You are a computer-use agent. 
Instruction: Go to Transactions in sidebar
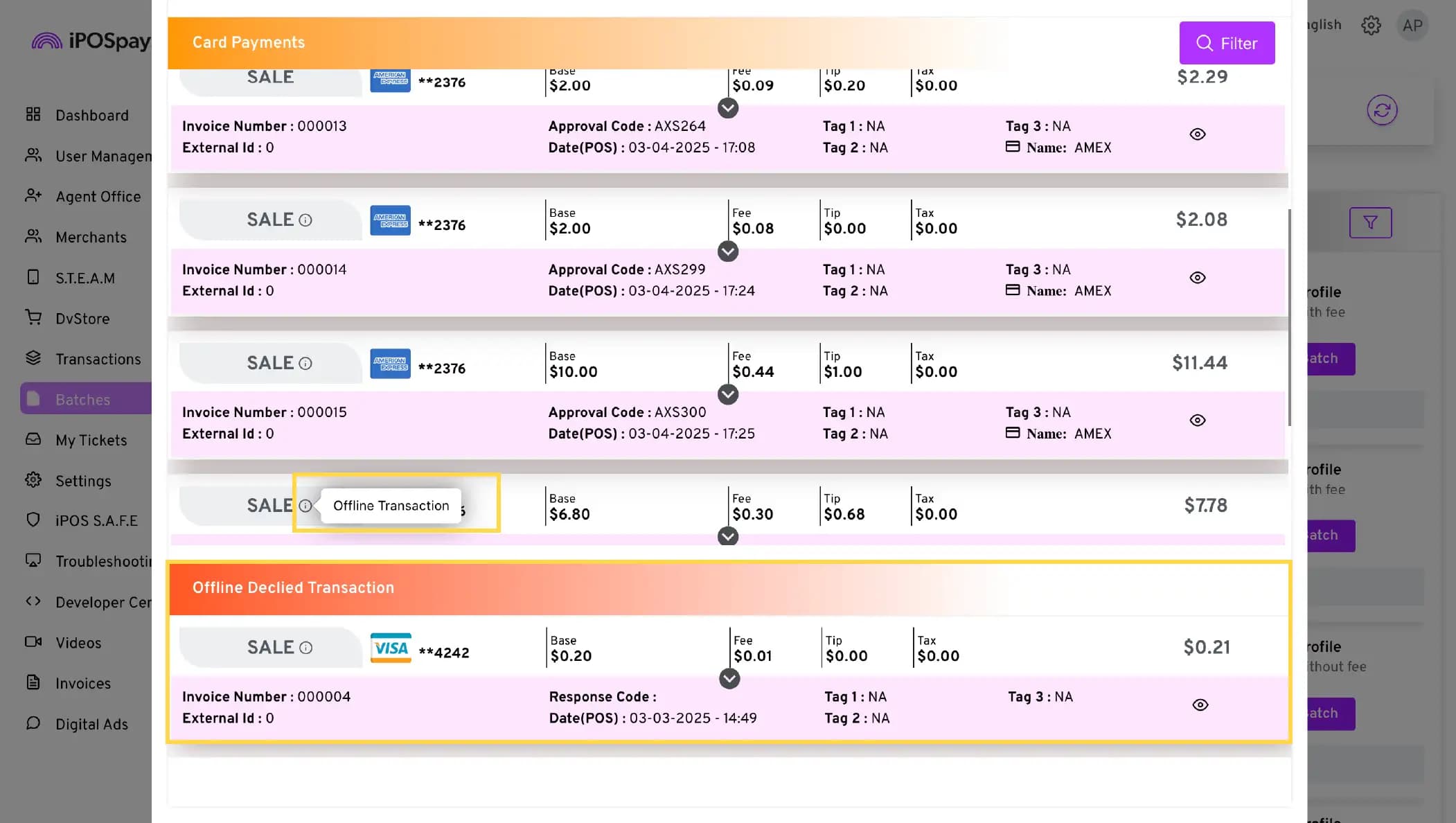point(98,359)
